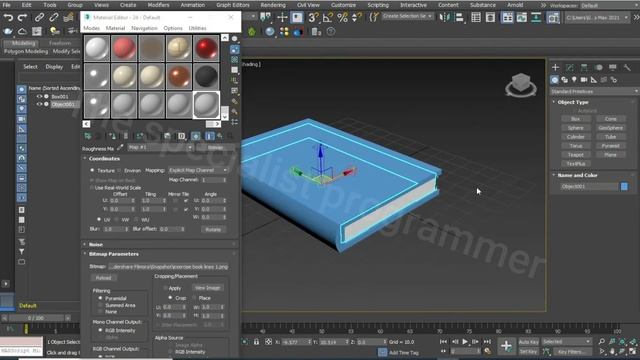Image resolution: width=640 pixels, height=360 pixels.
Task: Toggle visibility eye for Object001
Action: pos(40,104)
